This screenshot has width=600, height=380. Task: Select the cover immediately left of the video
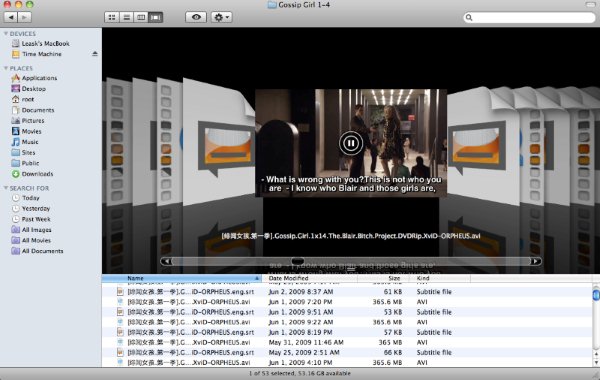(x=218, y=142)
